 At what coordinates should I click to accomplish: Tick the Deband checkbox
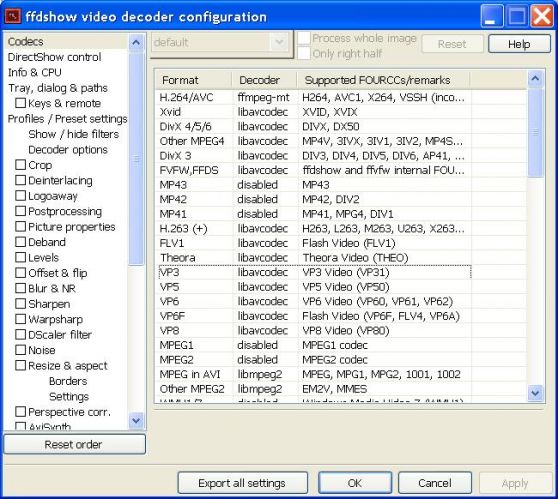coord(20,242)
